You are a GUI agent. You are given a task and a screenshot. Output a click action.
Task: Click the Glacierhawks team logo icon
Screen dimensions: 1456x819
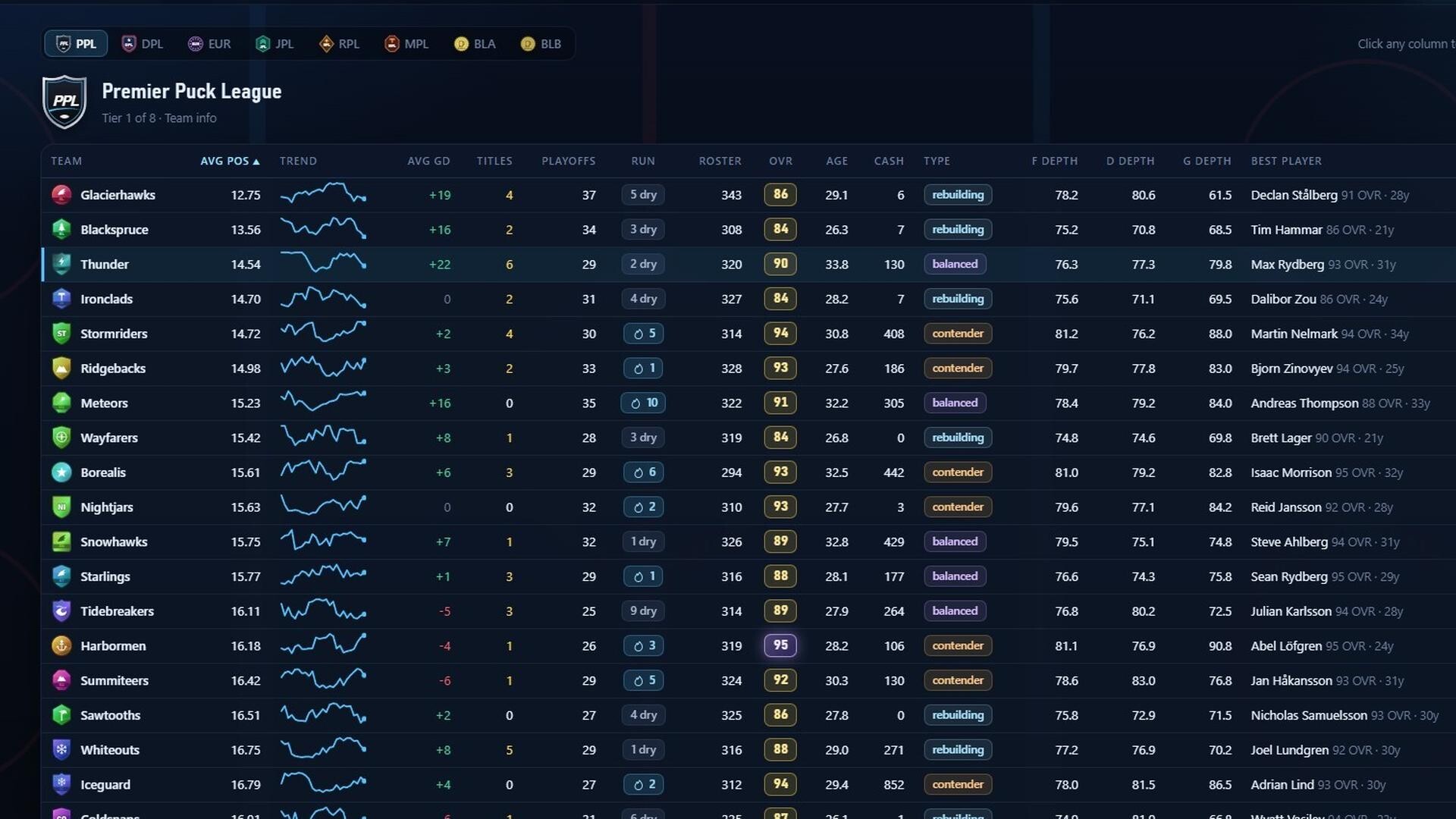tap(61, 195)
